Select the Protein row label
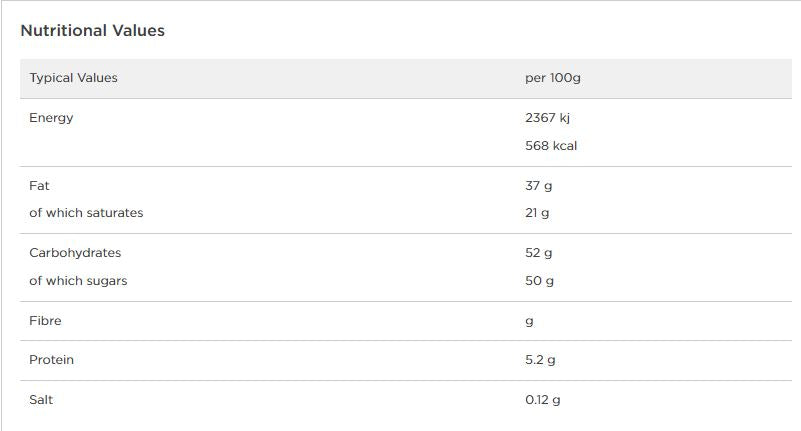The image size is (801, 431). pyautogui.click(x=51, y=360)
